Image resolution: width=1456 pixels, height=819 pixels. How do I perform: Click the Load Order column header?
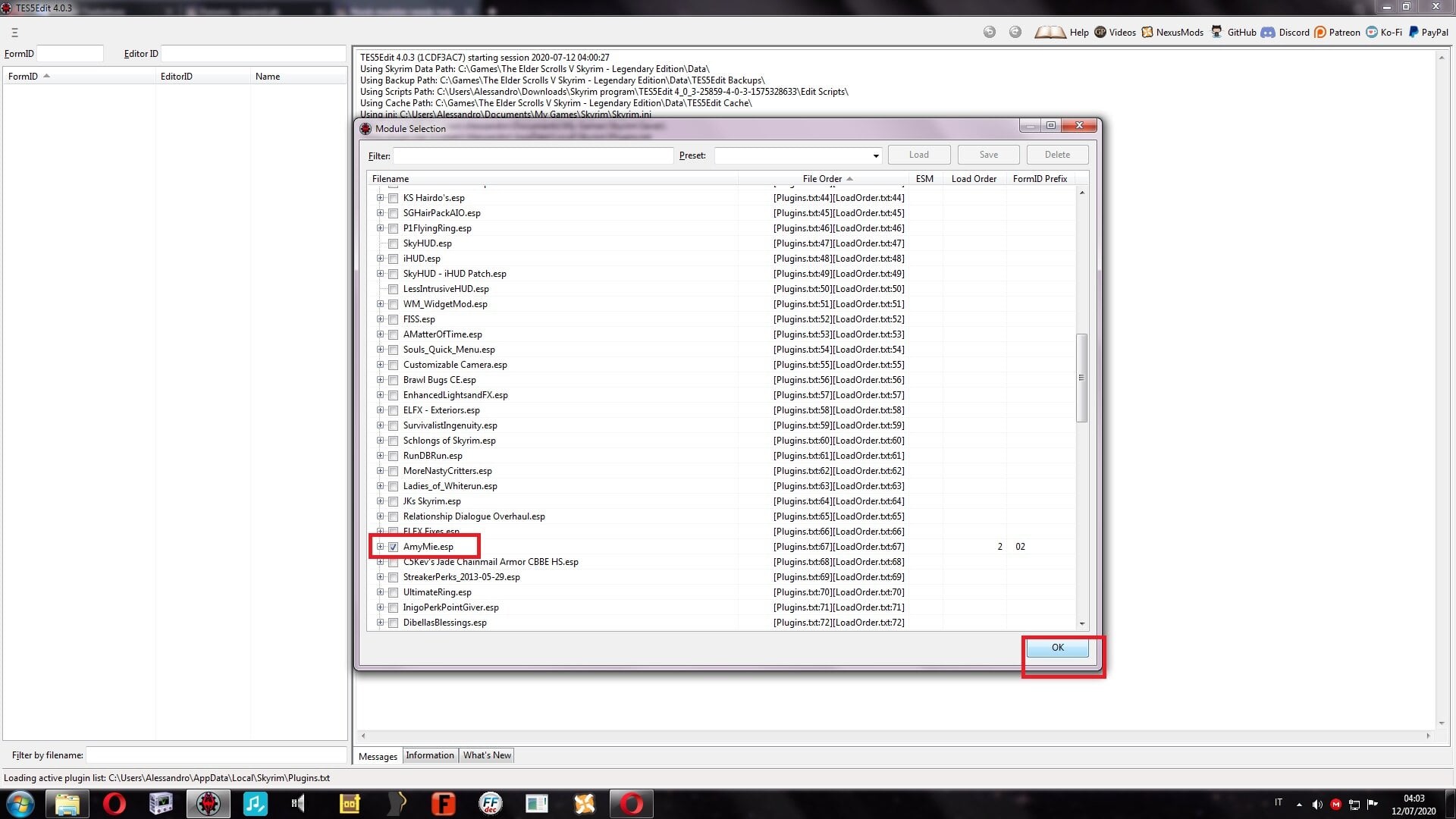pos(974,179)
